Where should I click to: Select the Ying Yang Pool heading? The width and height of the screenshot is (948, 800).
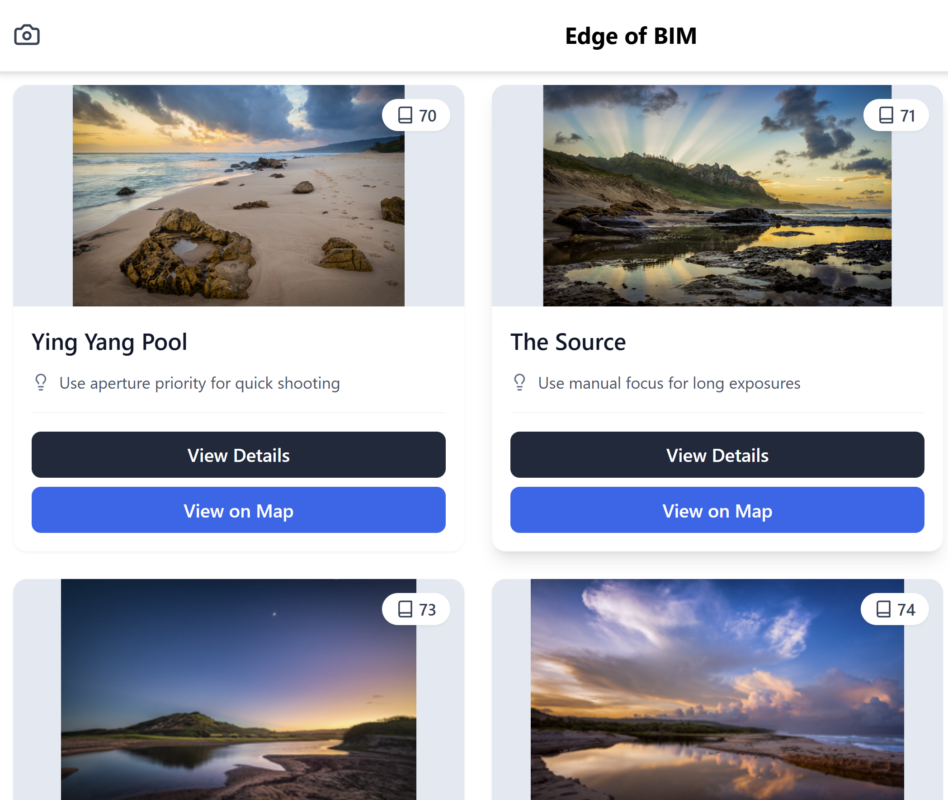click(109, 342)
